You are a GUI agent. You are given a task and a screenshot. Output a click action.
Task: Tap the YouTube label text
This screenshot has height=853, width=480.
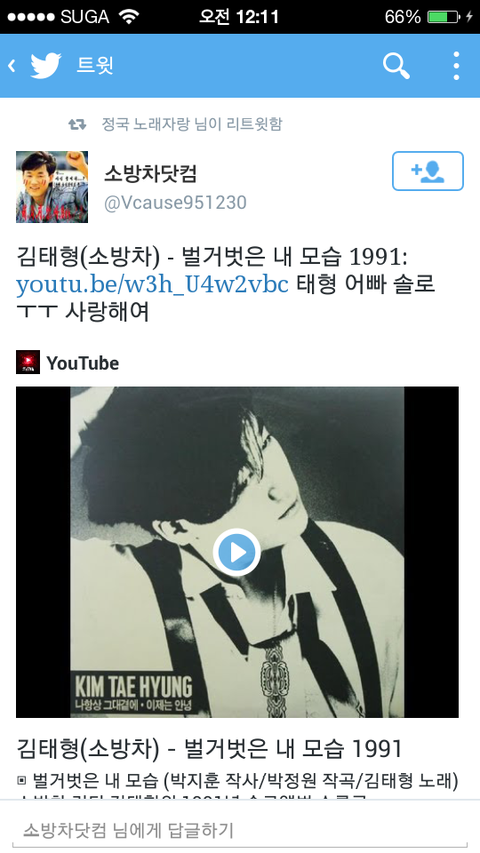click(83, 363)
